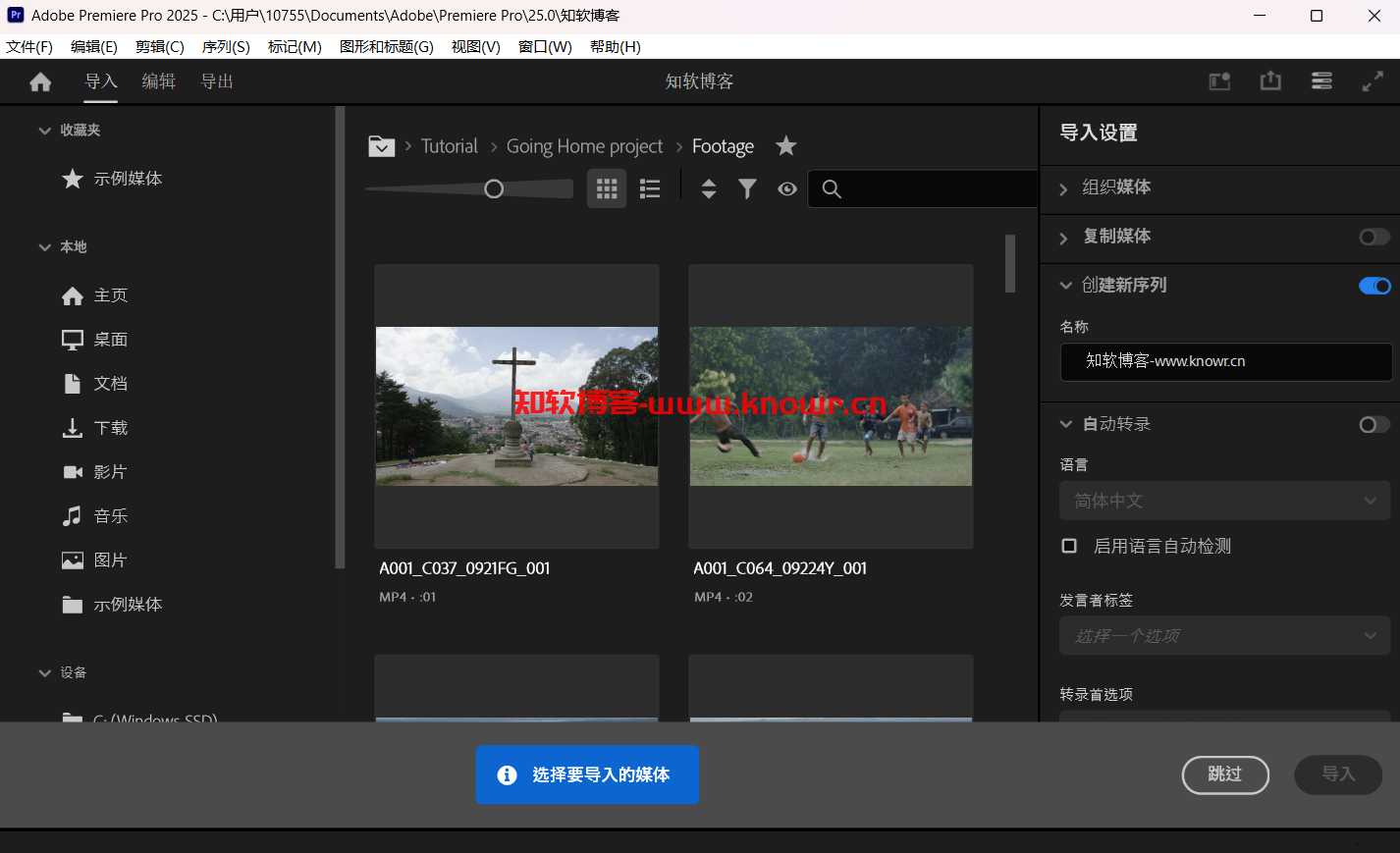Click the Premiere Pro app icon
This screenshot has width=1400, height=853.
point(16,15)
